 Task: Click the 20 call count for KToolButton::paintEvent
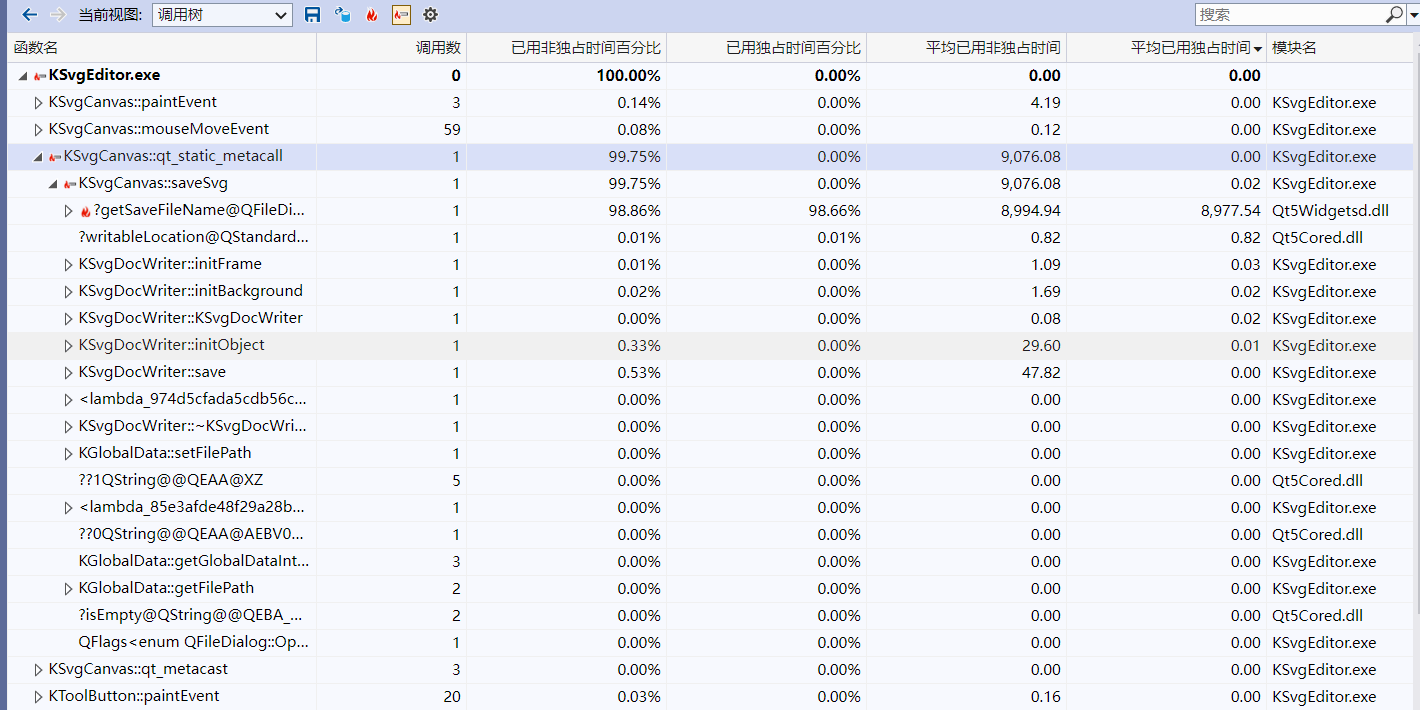pyautogui.click(x=452, y=697)
